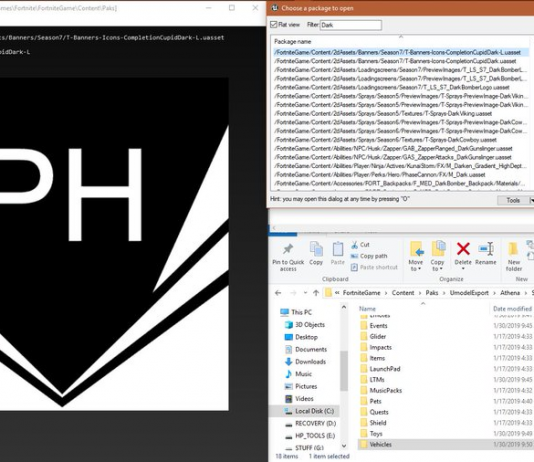Select package T-Banners-Icons-CompletionCupidDark-L.uasset

(401, 52)
